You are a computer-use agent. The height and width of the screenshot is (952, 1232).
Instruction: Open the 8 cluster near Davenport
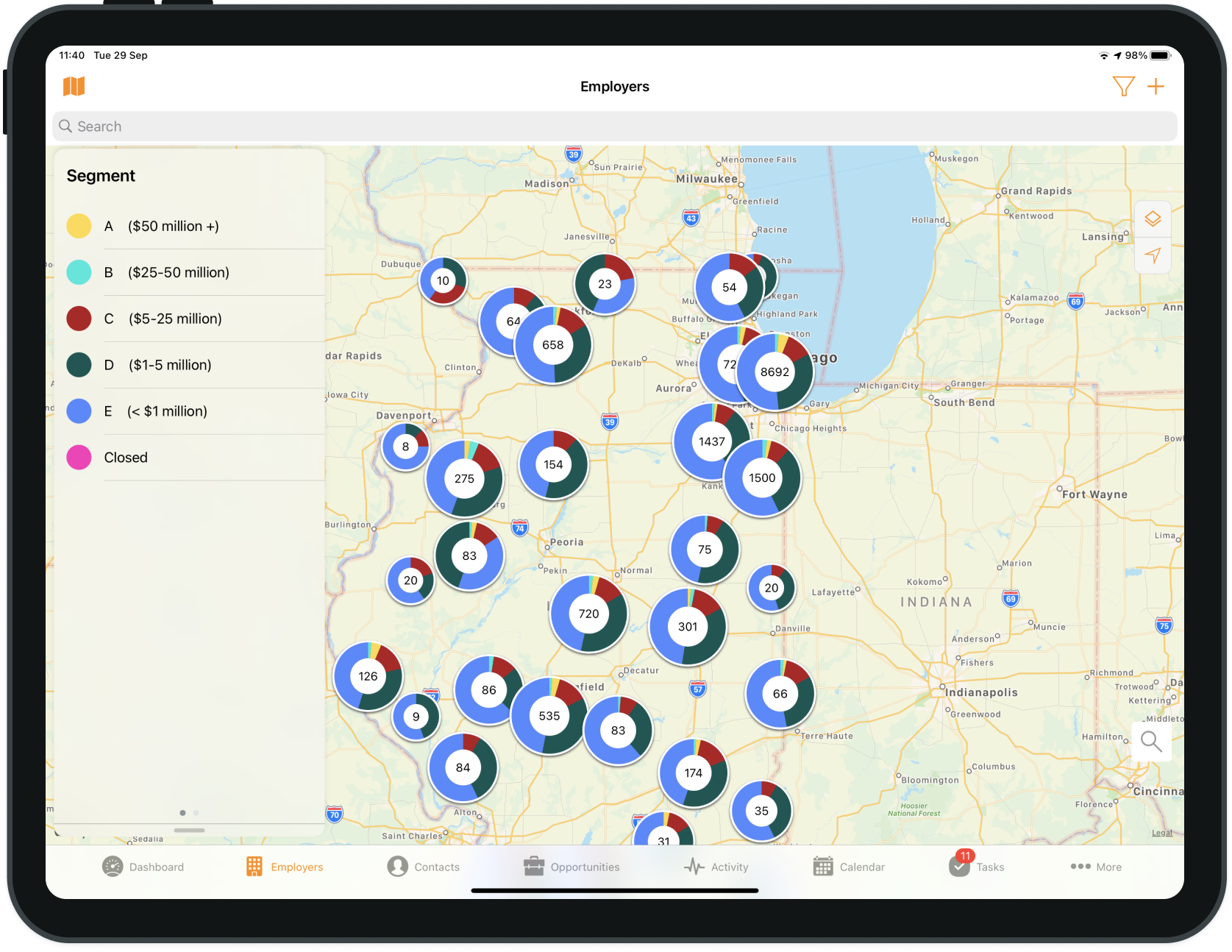click(405, 447)
